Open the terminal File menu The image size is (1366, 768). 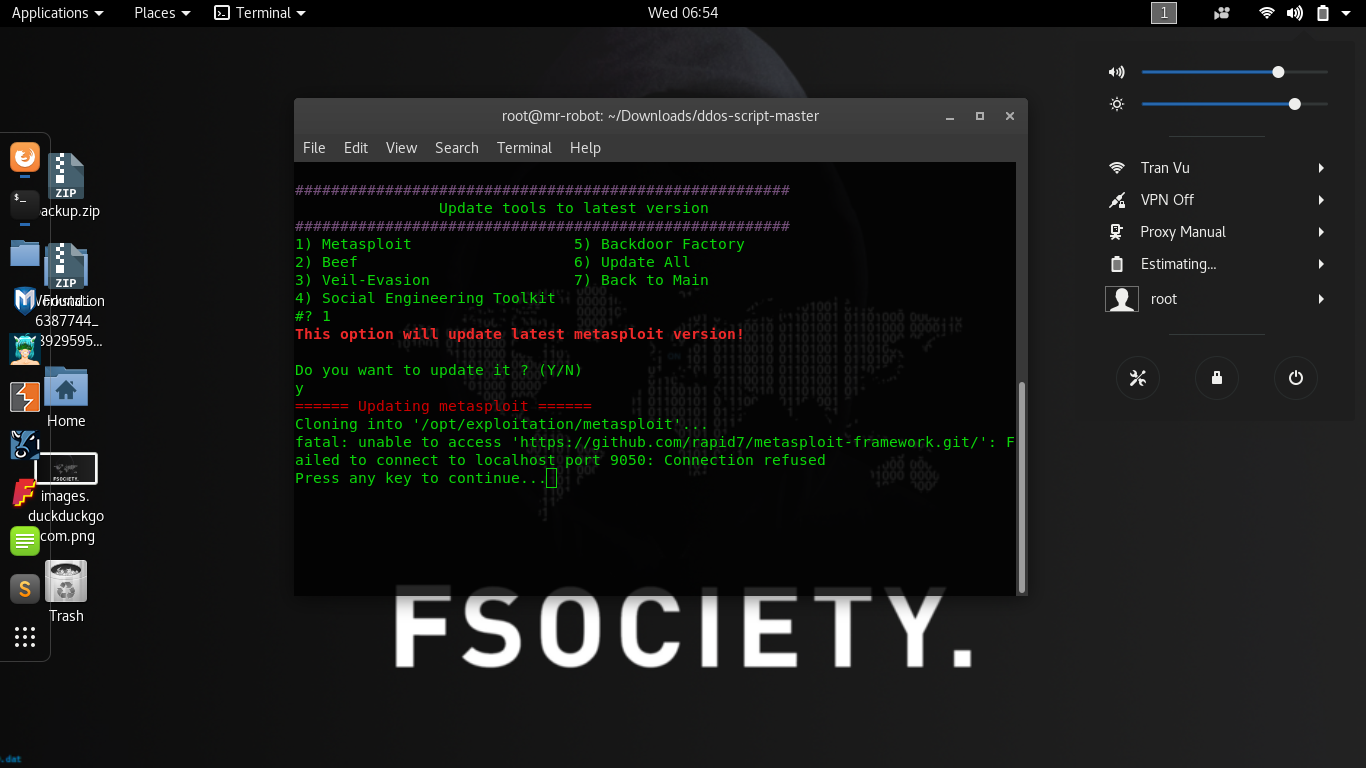pyautogui.click(x=314, y=147)
